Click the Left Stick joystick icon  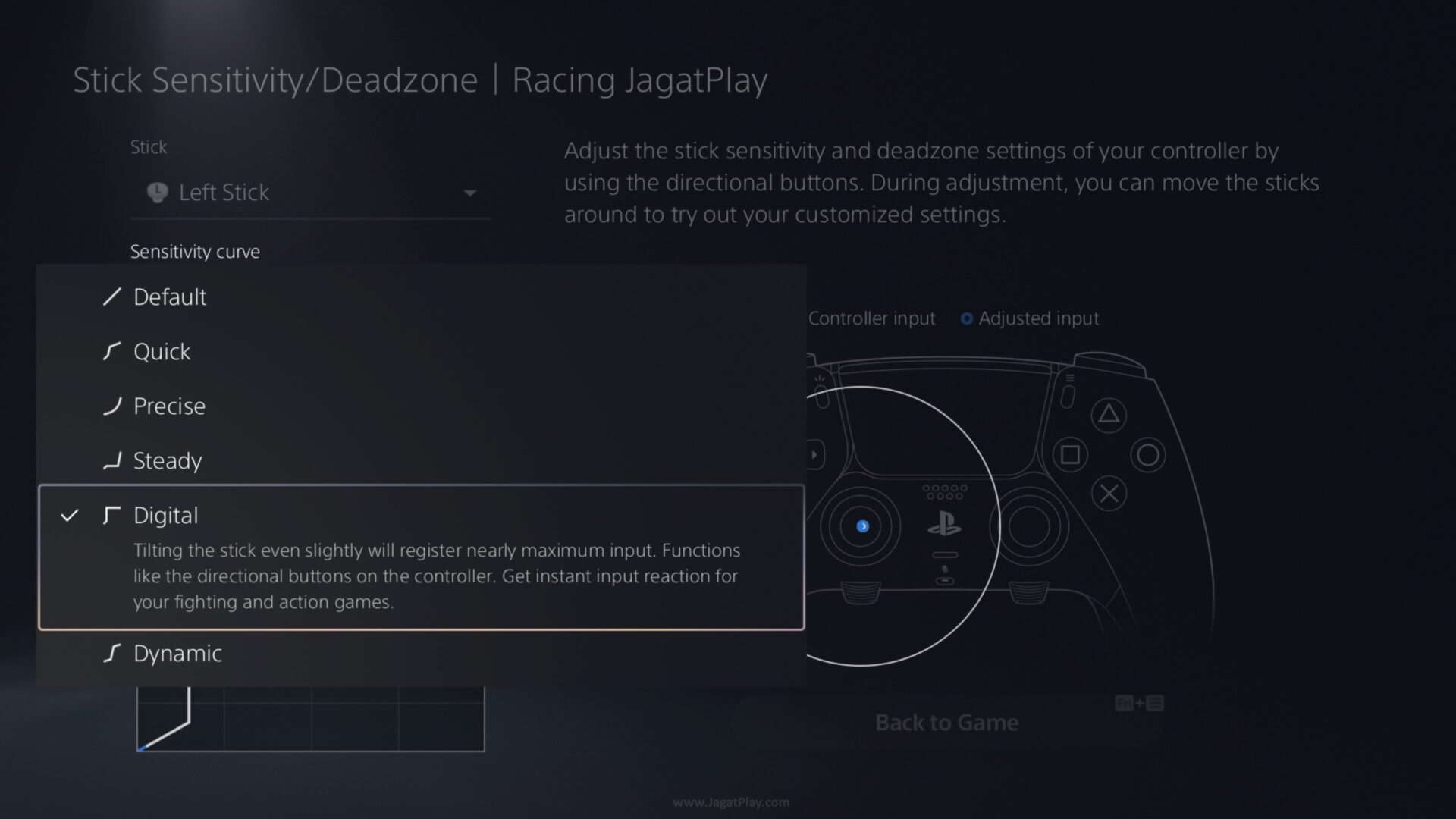[157, 193]
